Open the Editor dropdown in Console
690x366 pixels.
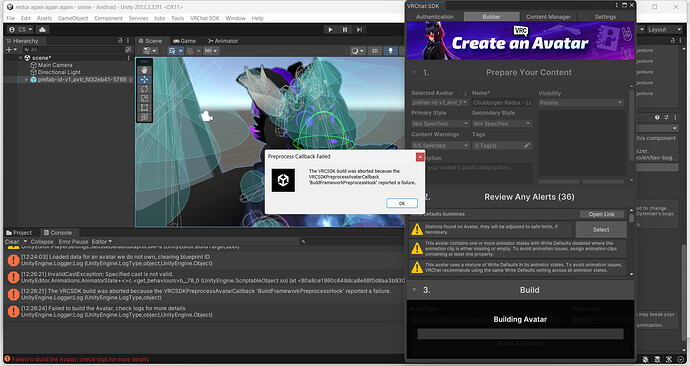point(102,242)
